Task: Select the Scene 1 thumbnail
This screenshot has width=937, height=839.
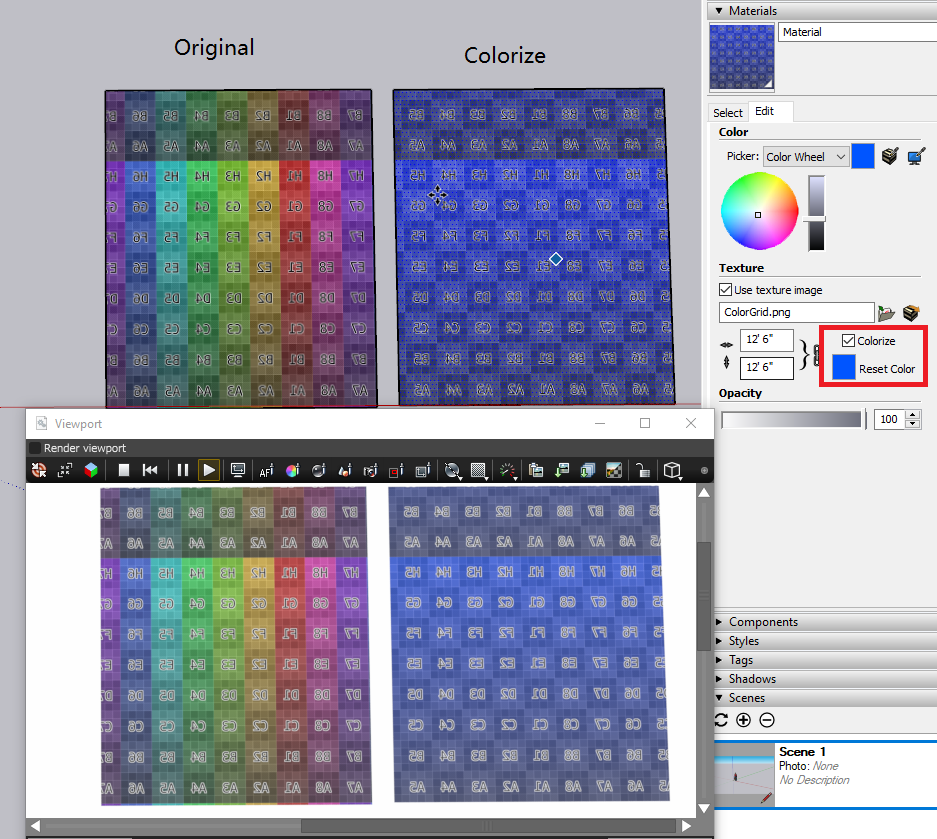Action: 745,775
